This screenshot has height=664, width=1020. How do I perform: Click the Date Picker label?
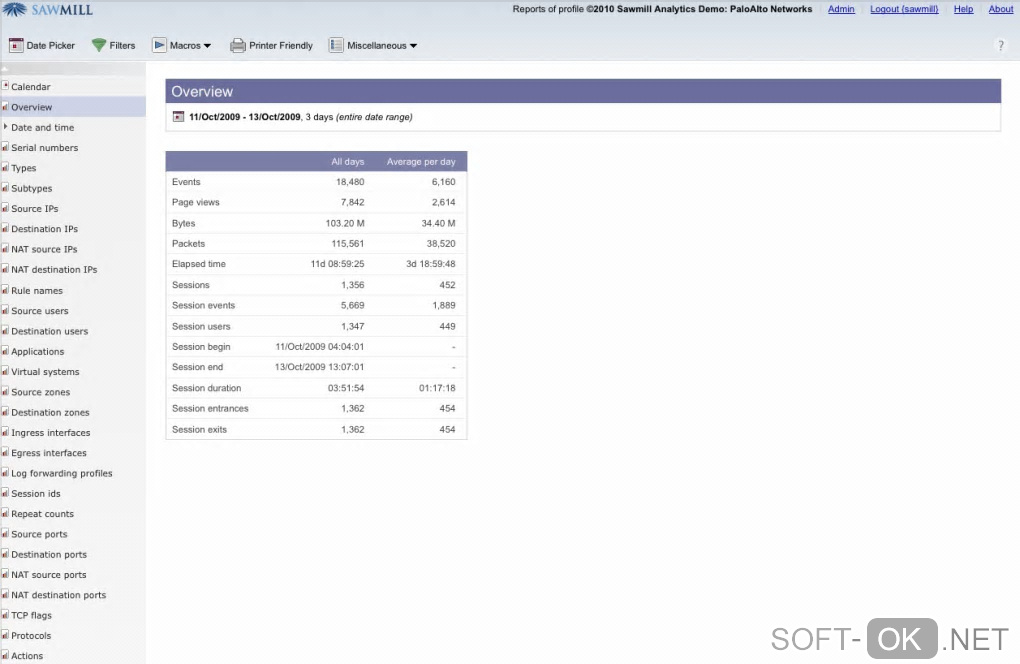click(51, 46)
